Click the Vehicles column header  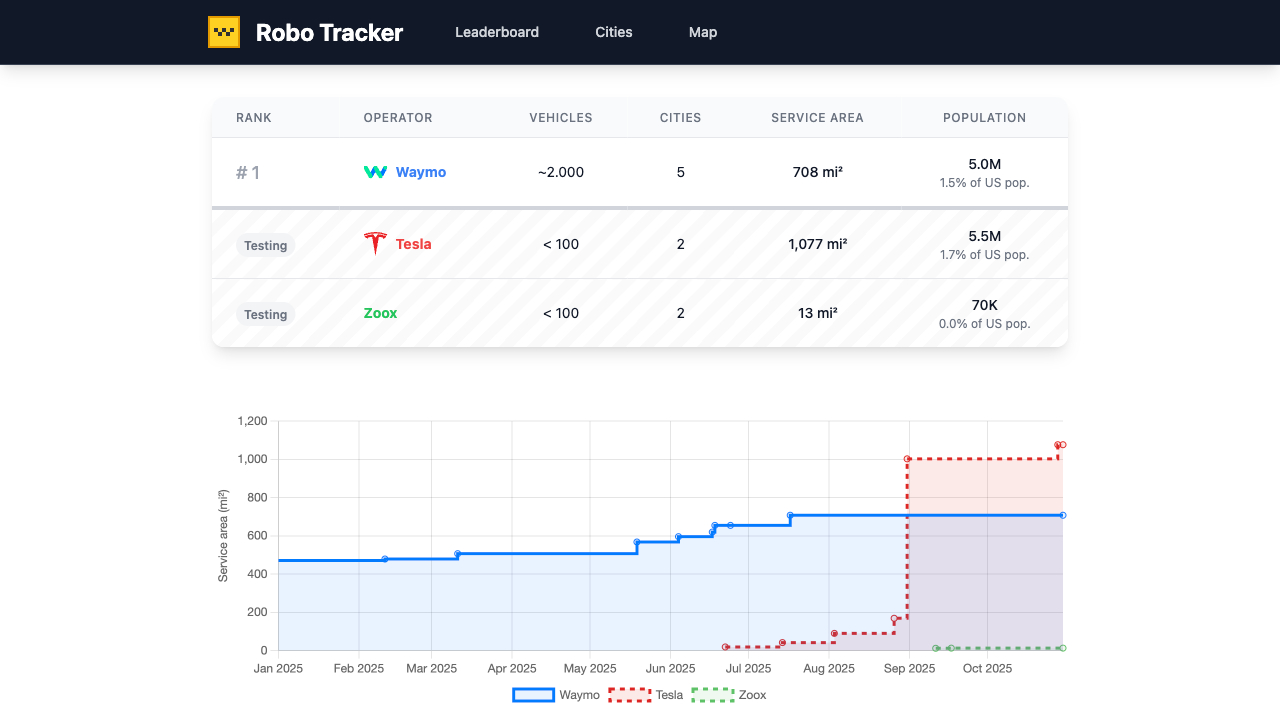click(561, 118)
